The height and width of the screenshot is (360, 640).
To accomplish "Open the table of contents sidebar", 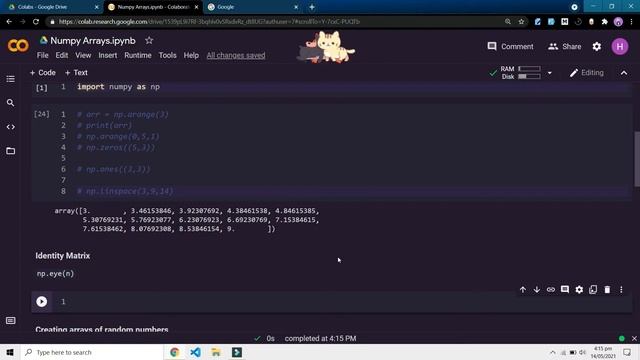I will point(11,79).
